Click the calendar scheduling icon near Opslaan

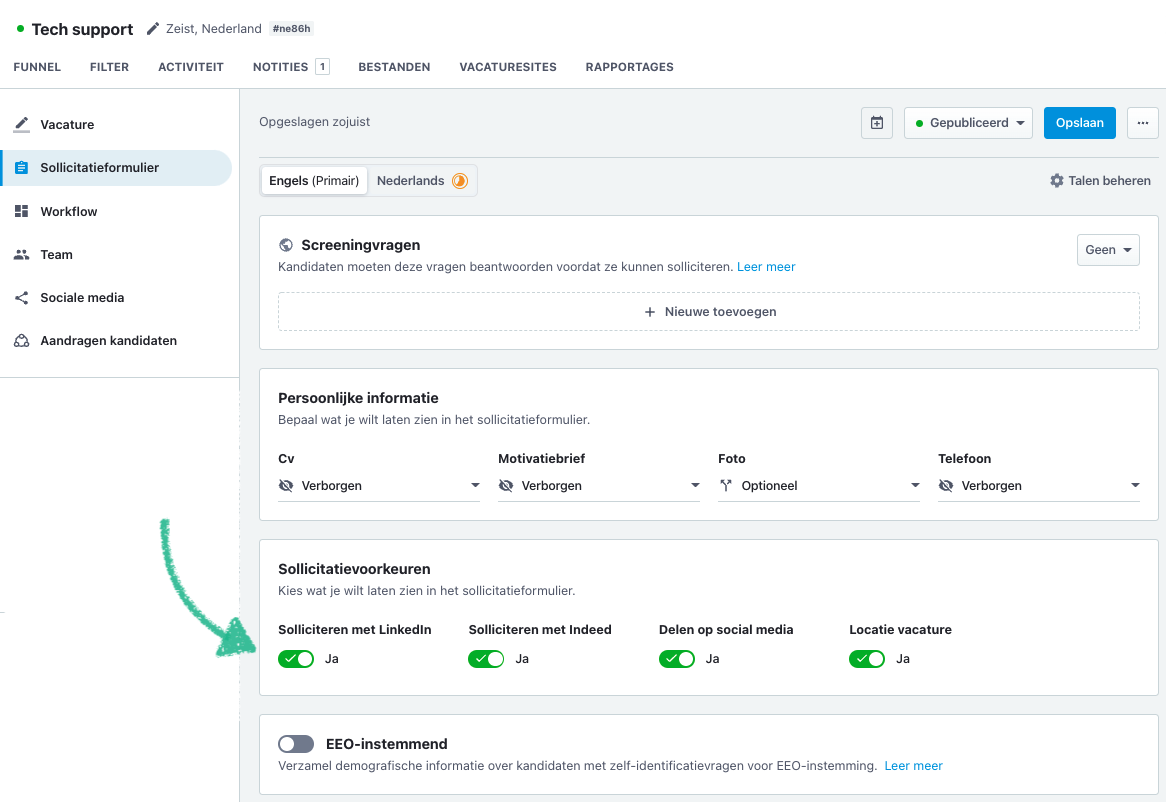(x=877, y=122)
